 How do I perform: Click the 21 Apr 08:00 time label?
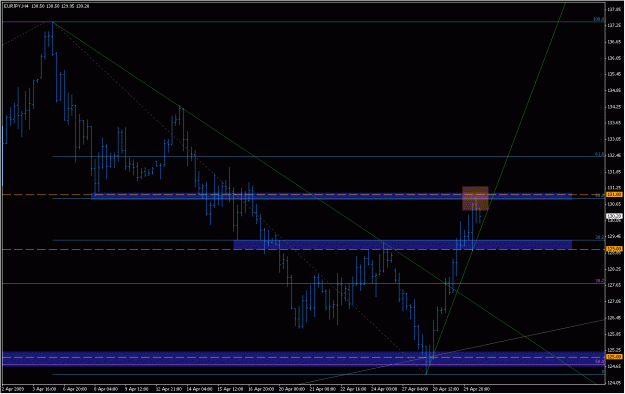click(x=323, y=389)
